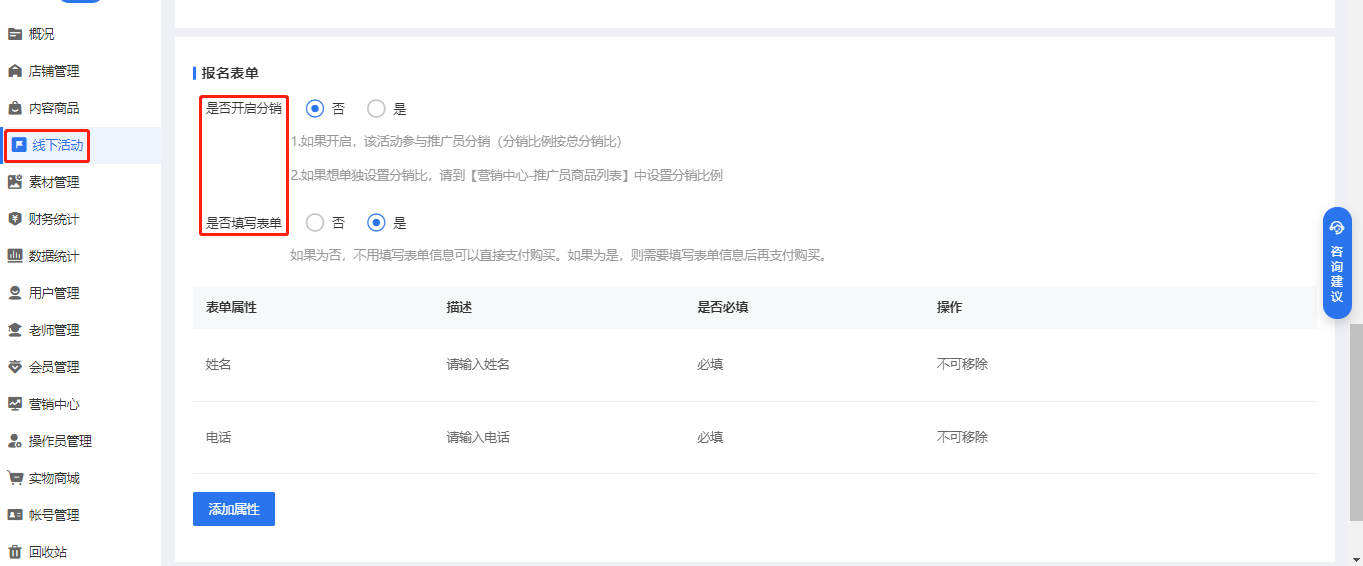Click the 会员管理 diamond icon
The width and height of the screenshot is (1363, 566).
pyautogui.click(x=15, y=367)
